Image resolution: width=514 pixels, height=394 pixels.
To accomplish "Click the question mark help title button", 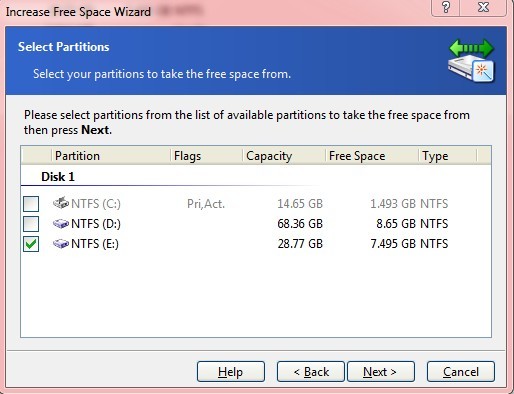I will tap(446, 7).
